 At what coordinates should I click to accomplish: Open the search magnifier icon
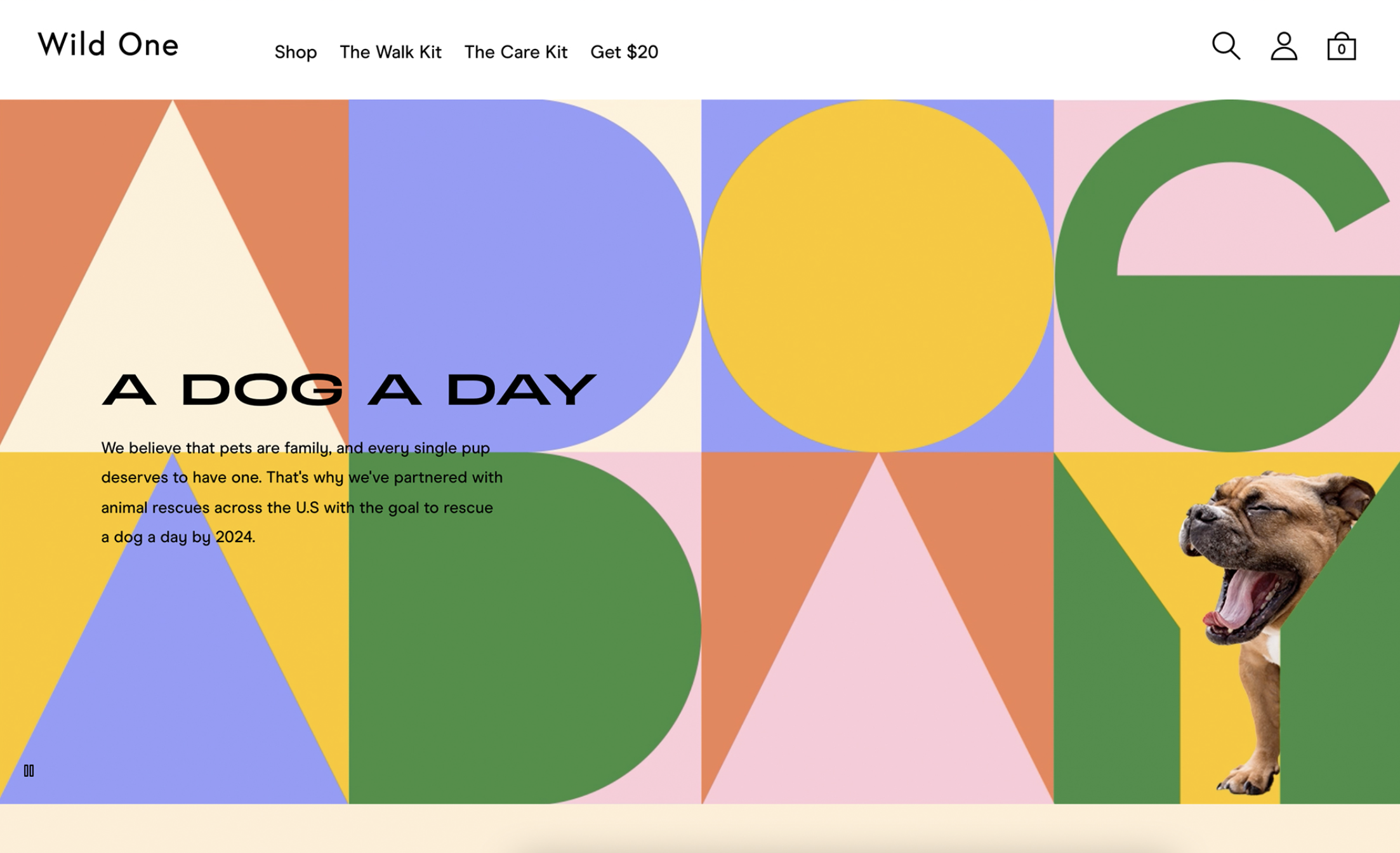click(x=1225, y=46)
